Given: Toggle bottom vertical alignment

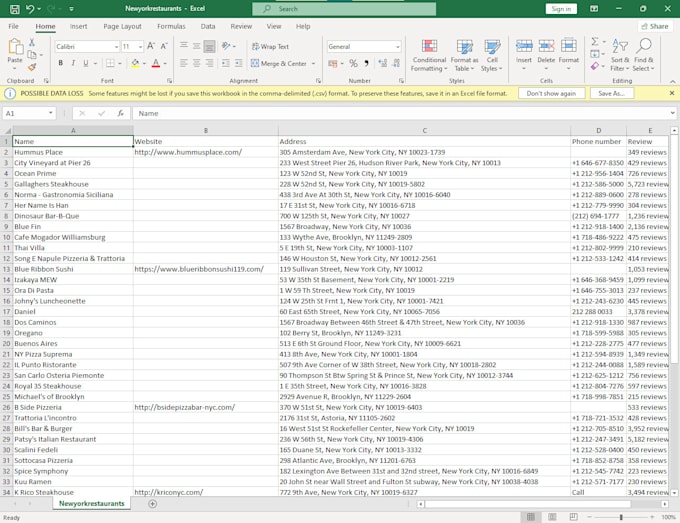Looking at the screenshot, I should pyautogui.click(x=209, y=46).
